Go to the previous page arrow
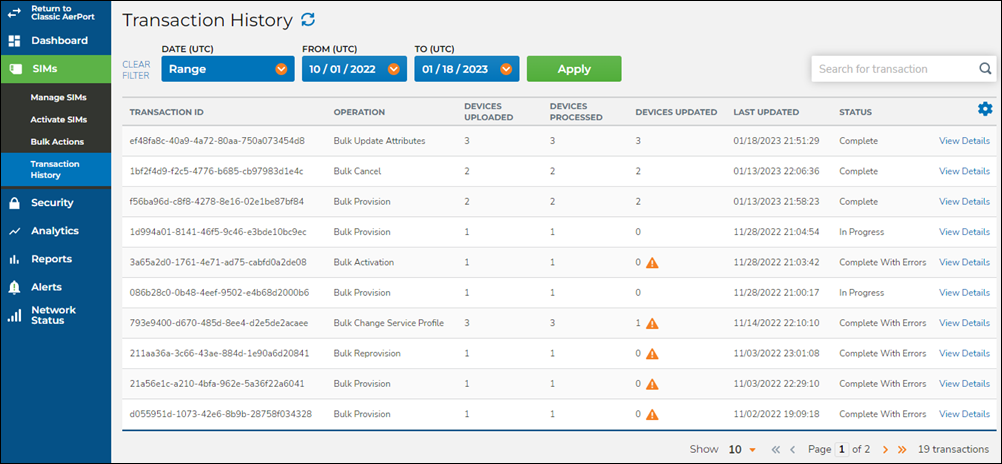 point(792,449)
